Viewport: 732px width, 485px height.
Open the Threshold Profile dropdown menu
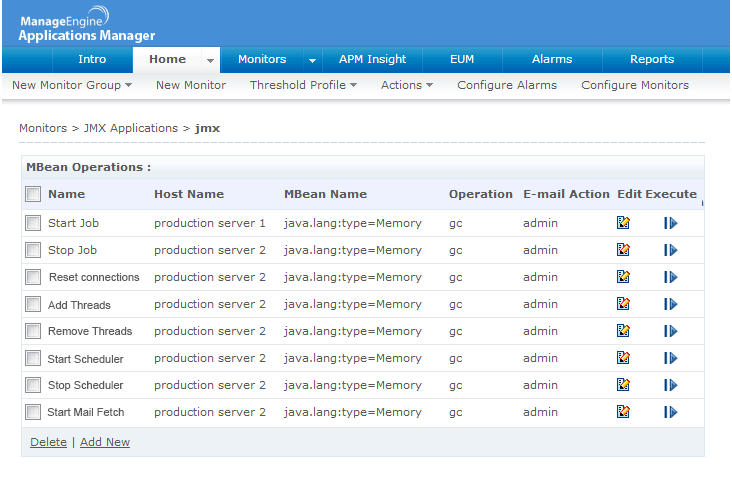(x=303, y=86)
